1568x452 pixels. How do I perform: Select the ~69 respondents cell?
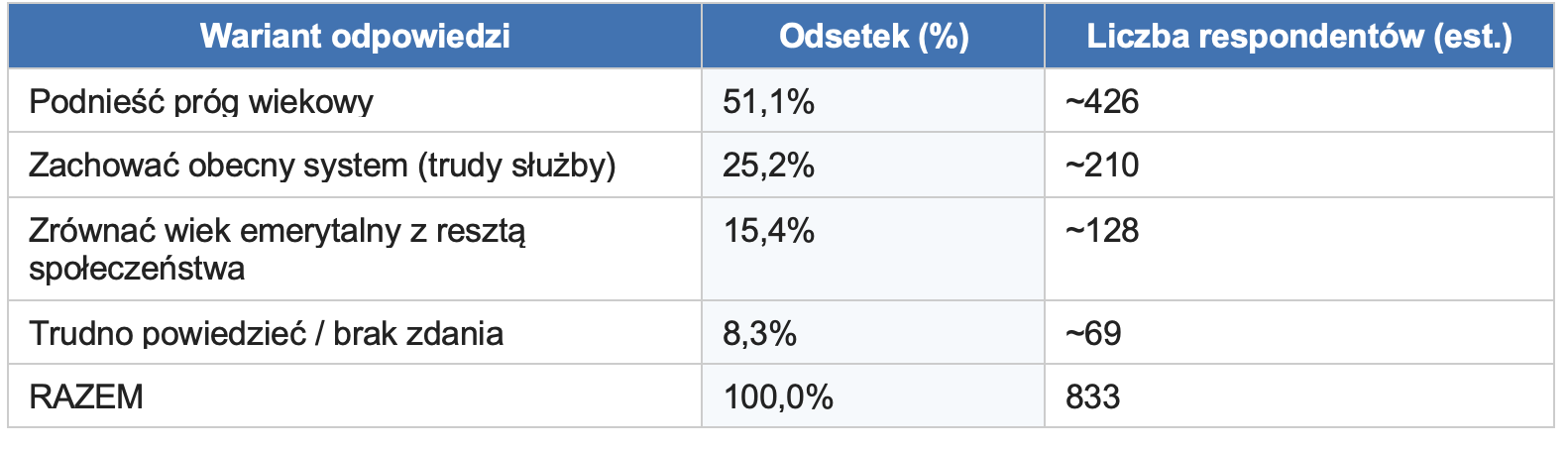click(1093, 333)
